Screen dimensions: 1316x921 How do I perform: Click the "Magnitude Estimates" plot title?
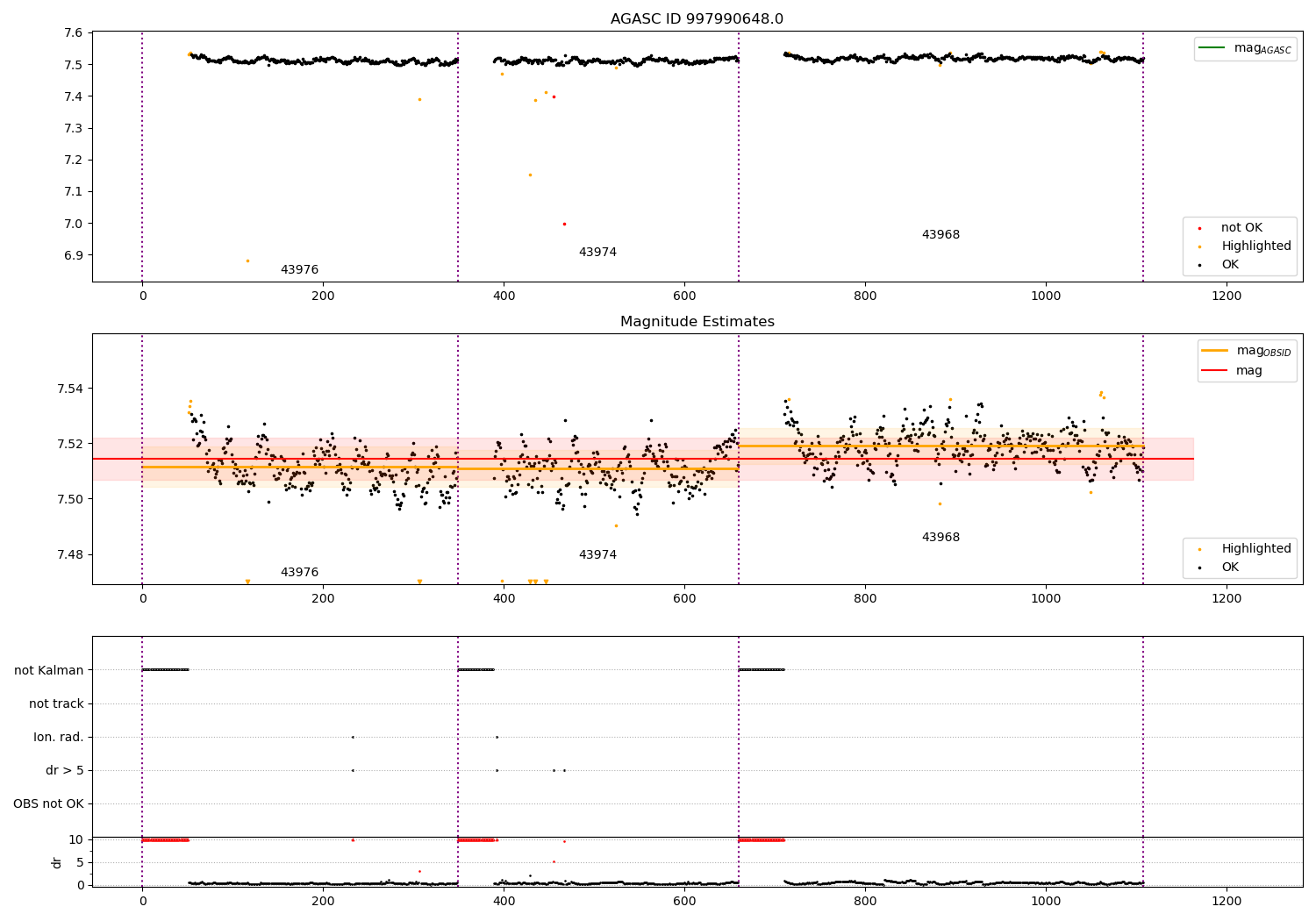[697, 322]
